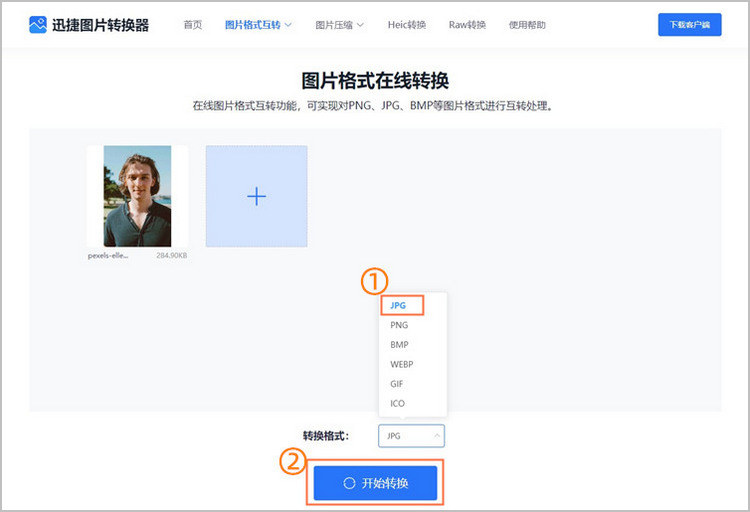Click the 开始转换 button

coord(375,483)
